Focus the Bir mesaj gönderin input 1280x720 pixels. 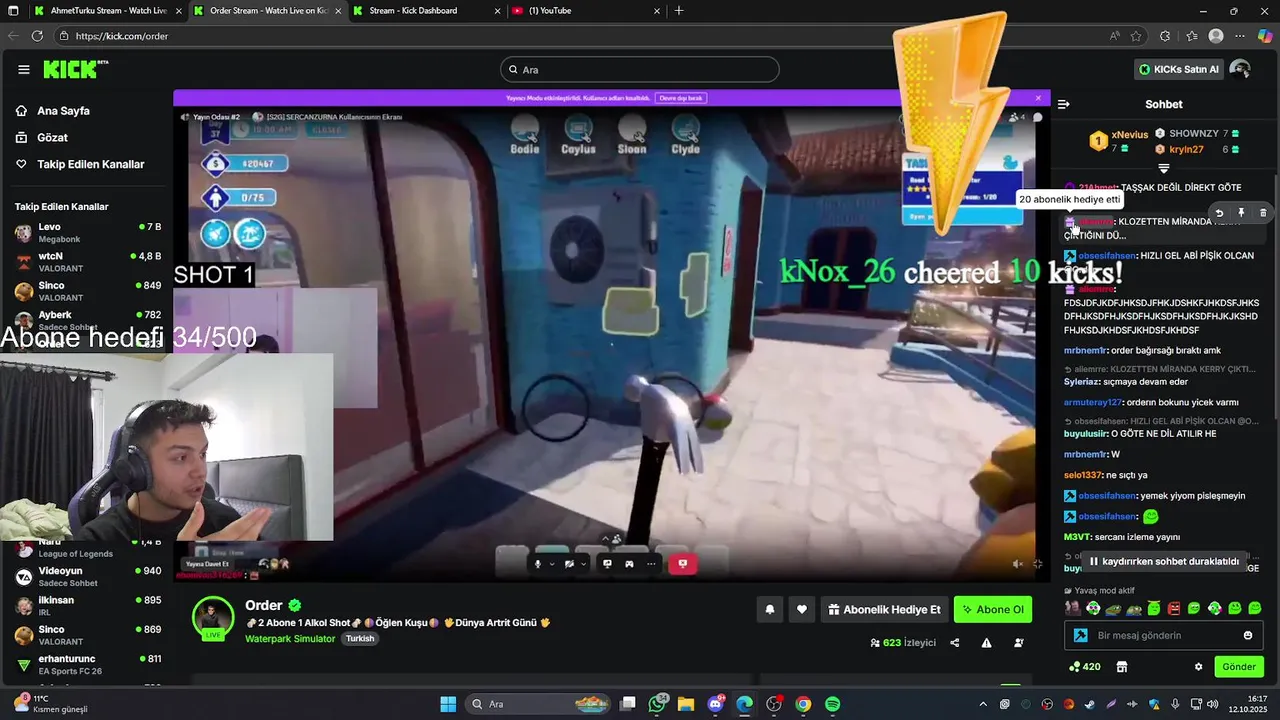[x=1165, y=635]
